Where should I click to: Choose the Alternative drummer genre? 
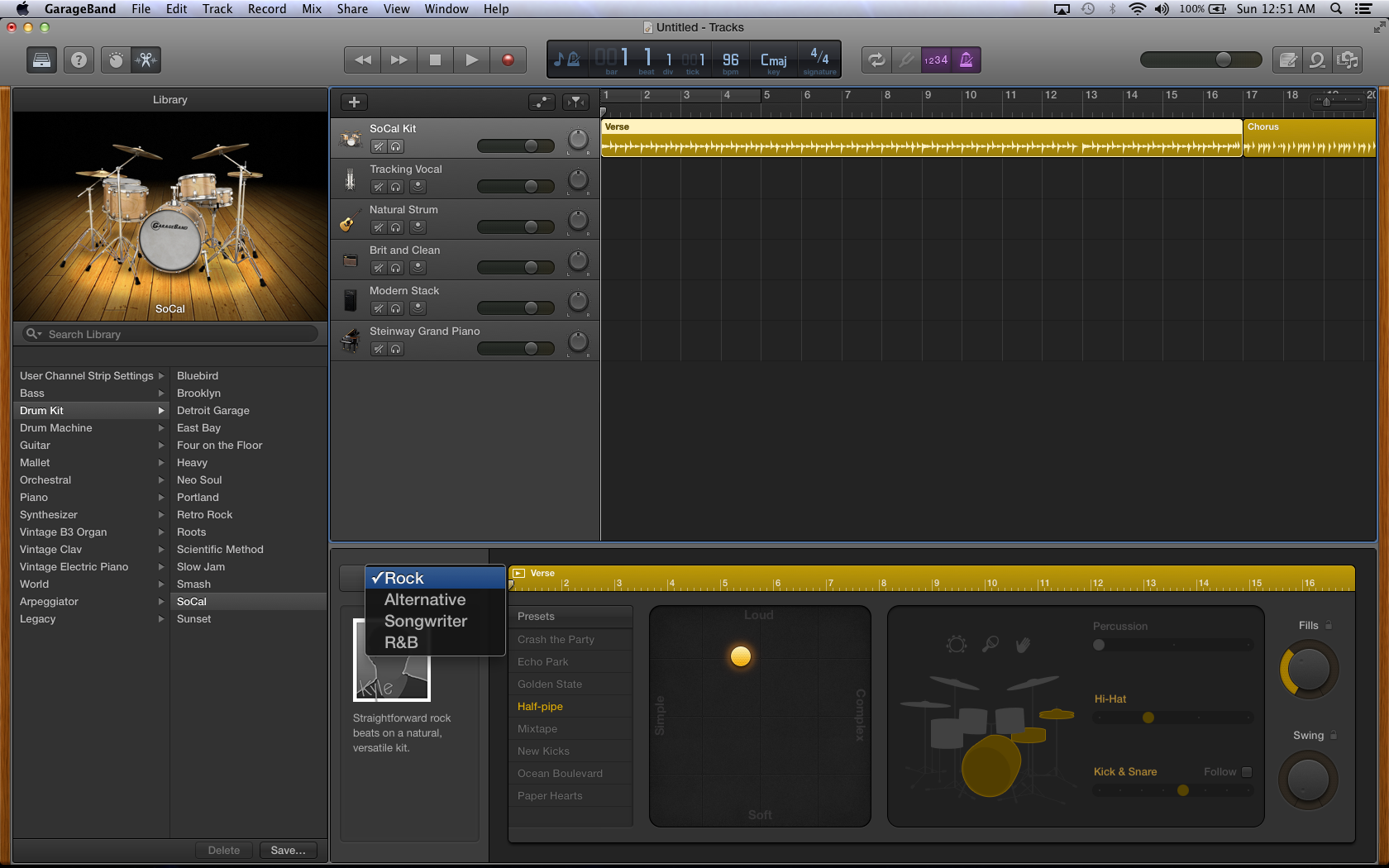435,599
